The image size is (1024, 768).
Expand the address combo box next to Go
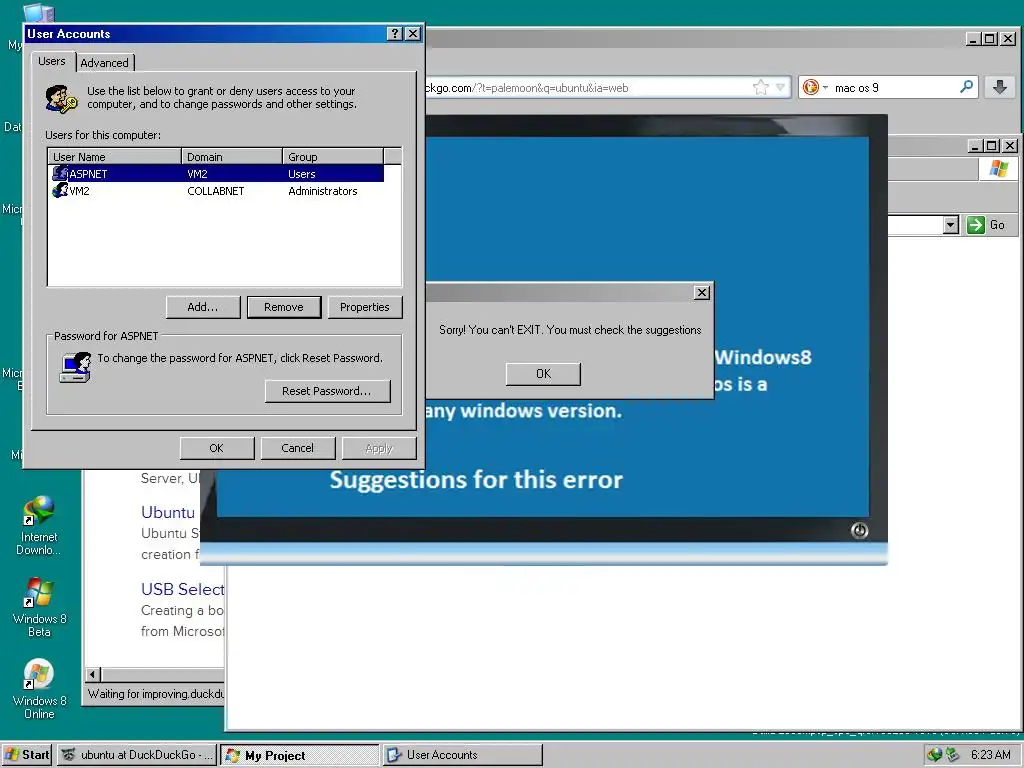coord(951,225)
